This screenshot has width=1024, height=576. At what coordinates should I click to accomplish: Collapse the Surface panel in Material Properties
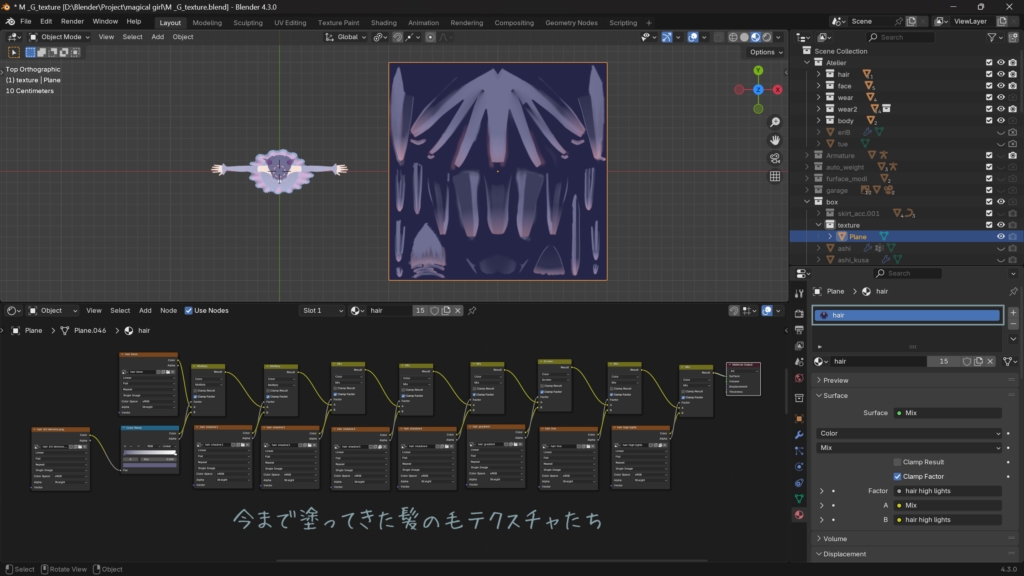pos(830,395)
